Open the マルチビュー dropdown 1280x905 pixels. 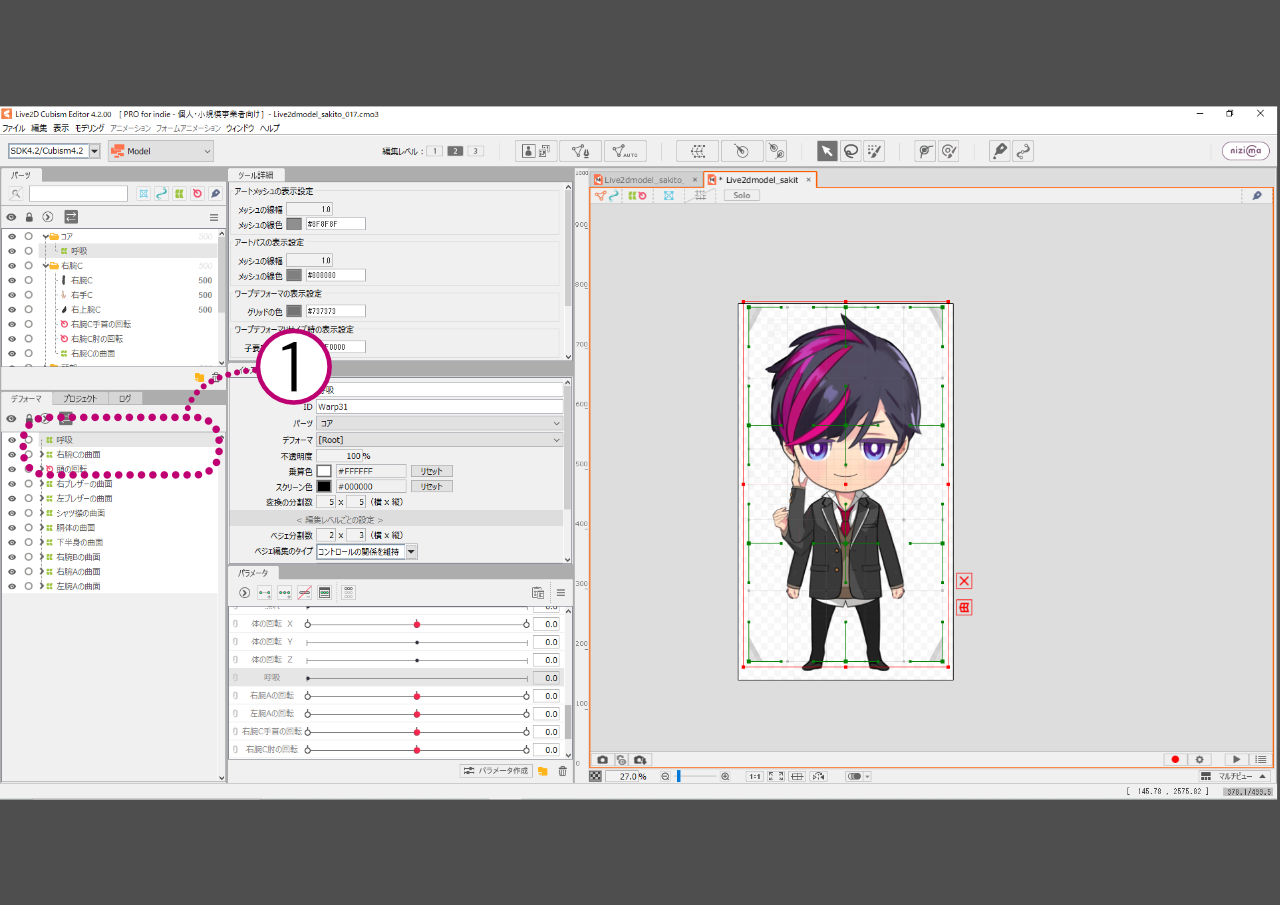1235,777
